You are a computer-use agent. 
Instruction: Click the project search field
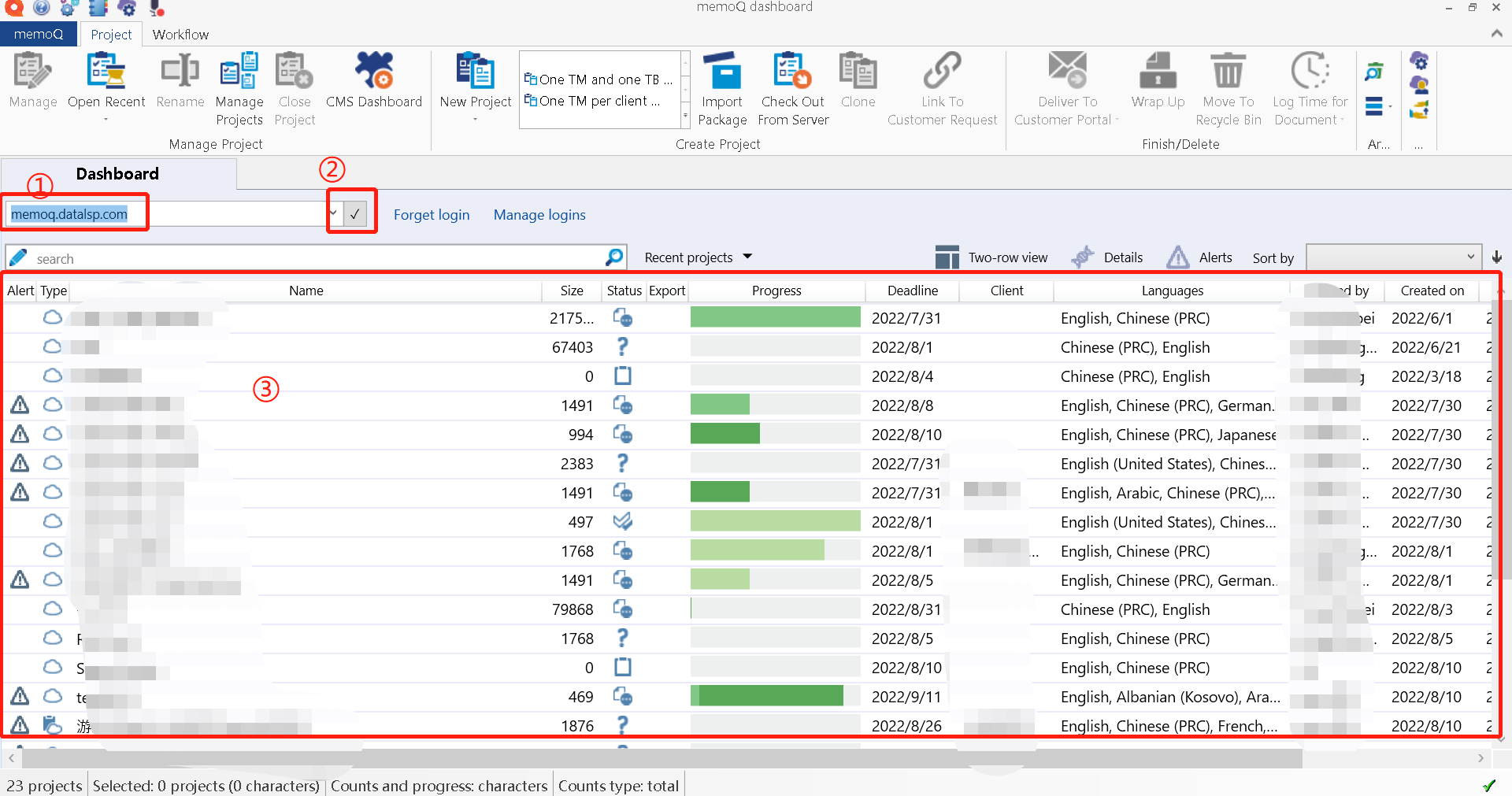click(x=315, y=258)
